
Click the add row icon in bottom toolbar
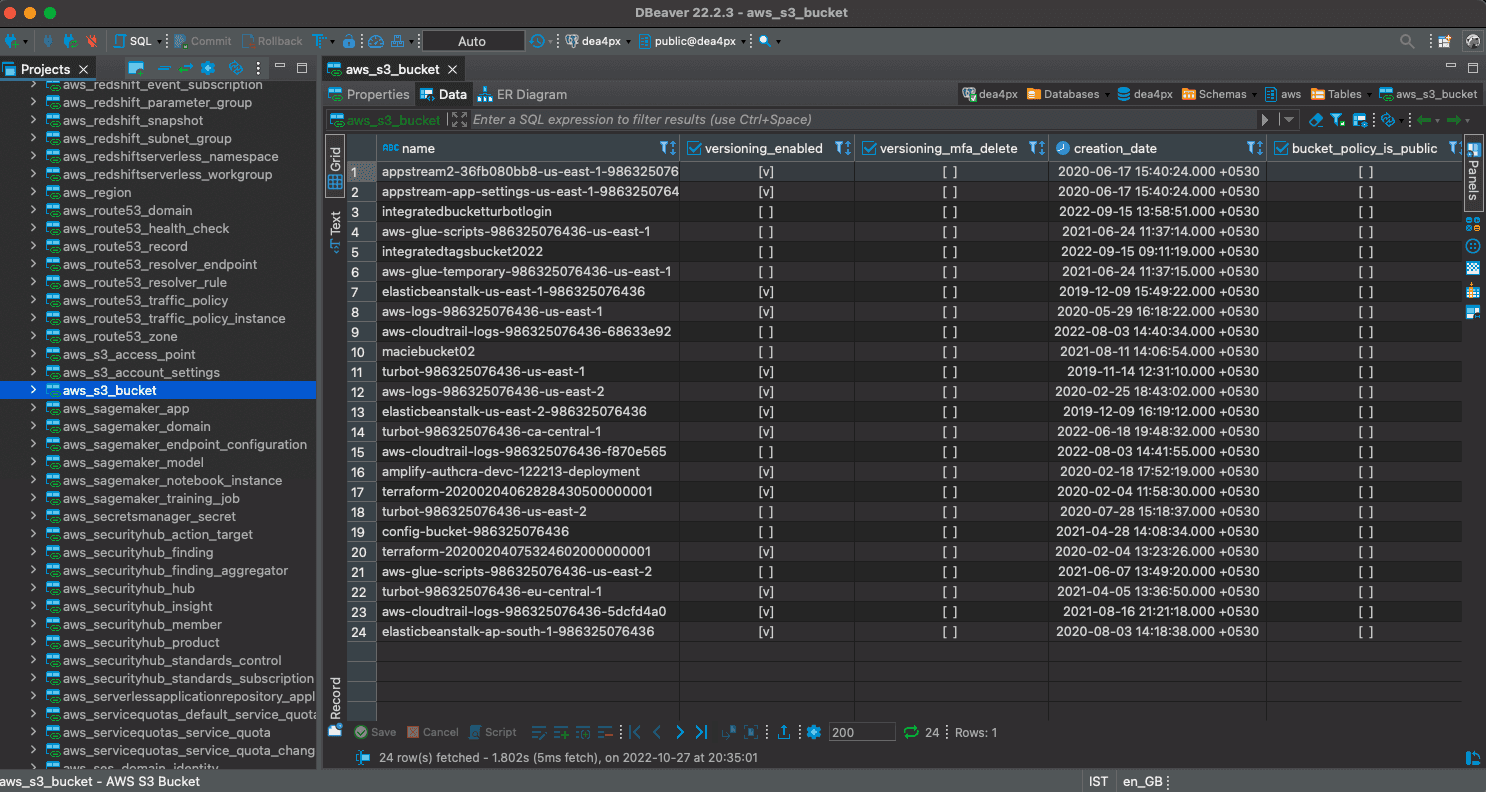coord(561,732)
